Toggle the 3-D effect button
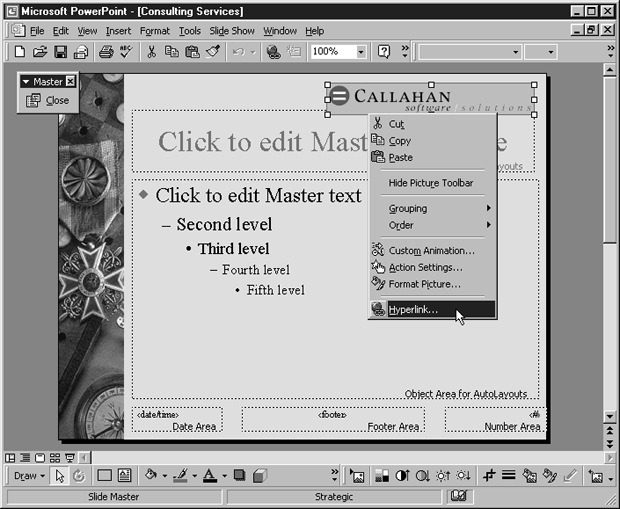Viewport: 620px width, 509px height. point(260,476)
